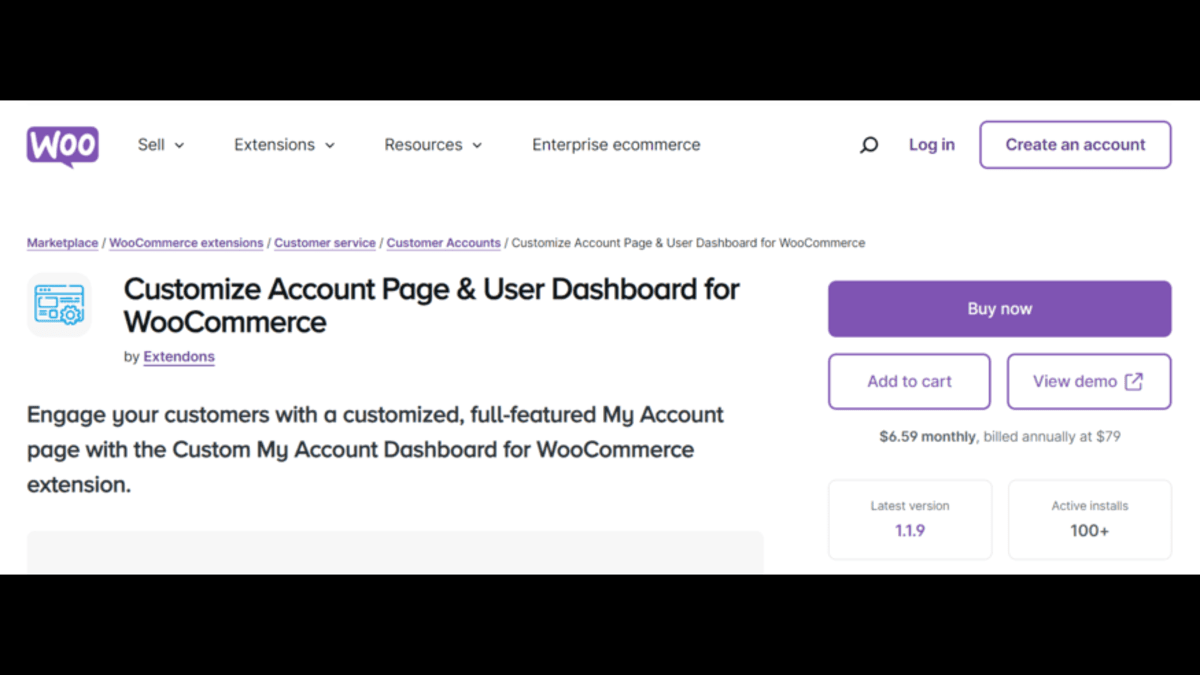This screenshot has width=1200, height=675.
Task: Click the purple Buy now button
Action: (x=999, y=309)
